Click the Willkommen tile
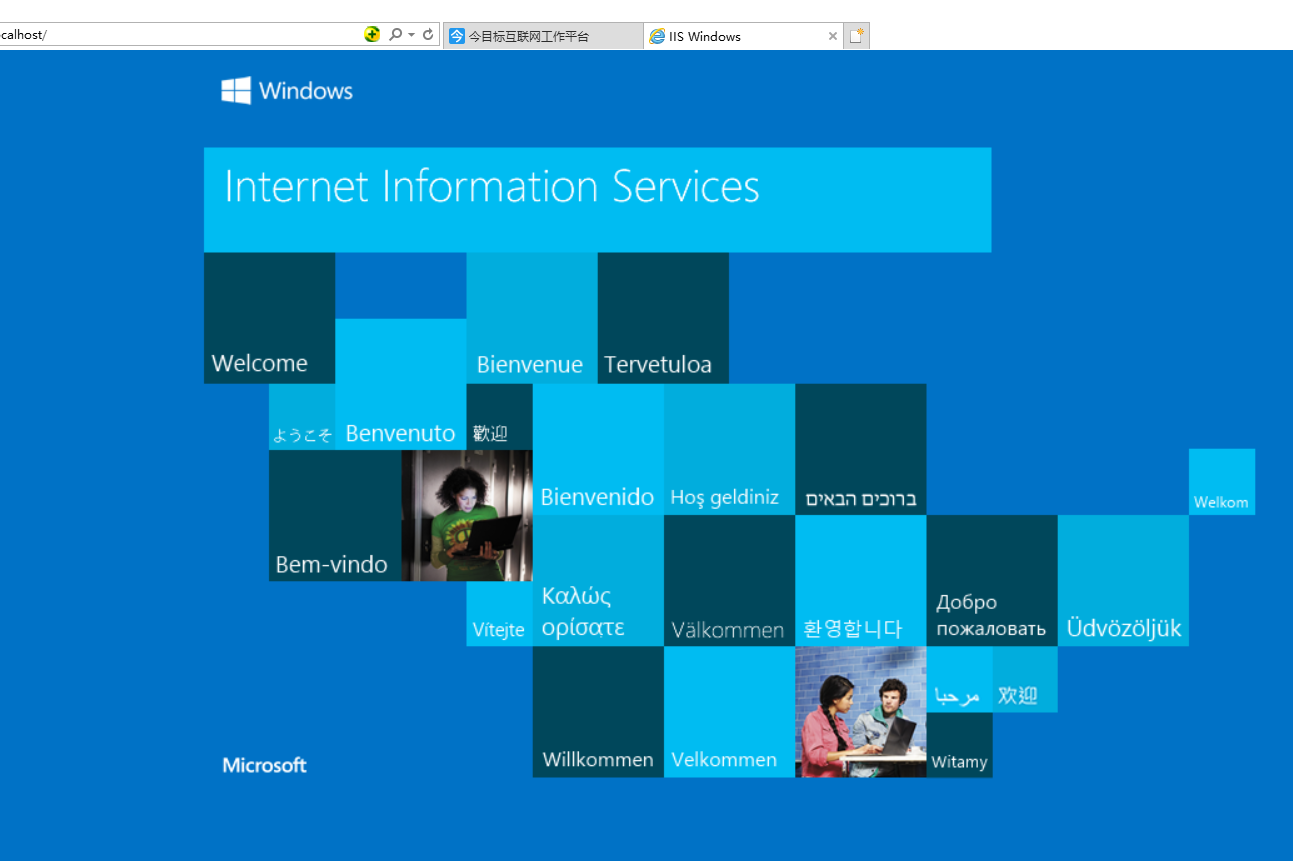 click(598, 712)
